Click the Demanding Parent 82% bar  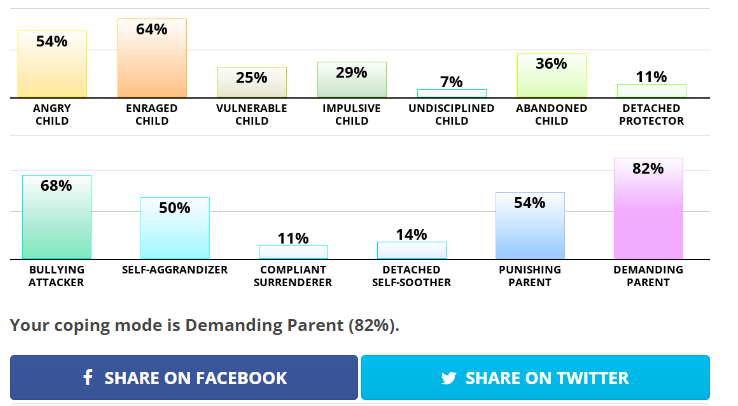coord(648,209)
